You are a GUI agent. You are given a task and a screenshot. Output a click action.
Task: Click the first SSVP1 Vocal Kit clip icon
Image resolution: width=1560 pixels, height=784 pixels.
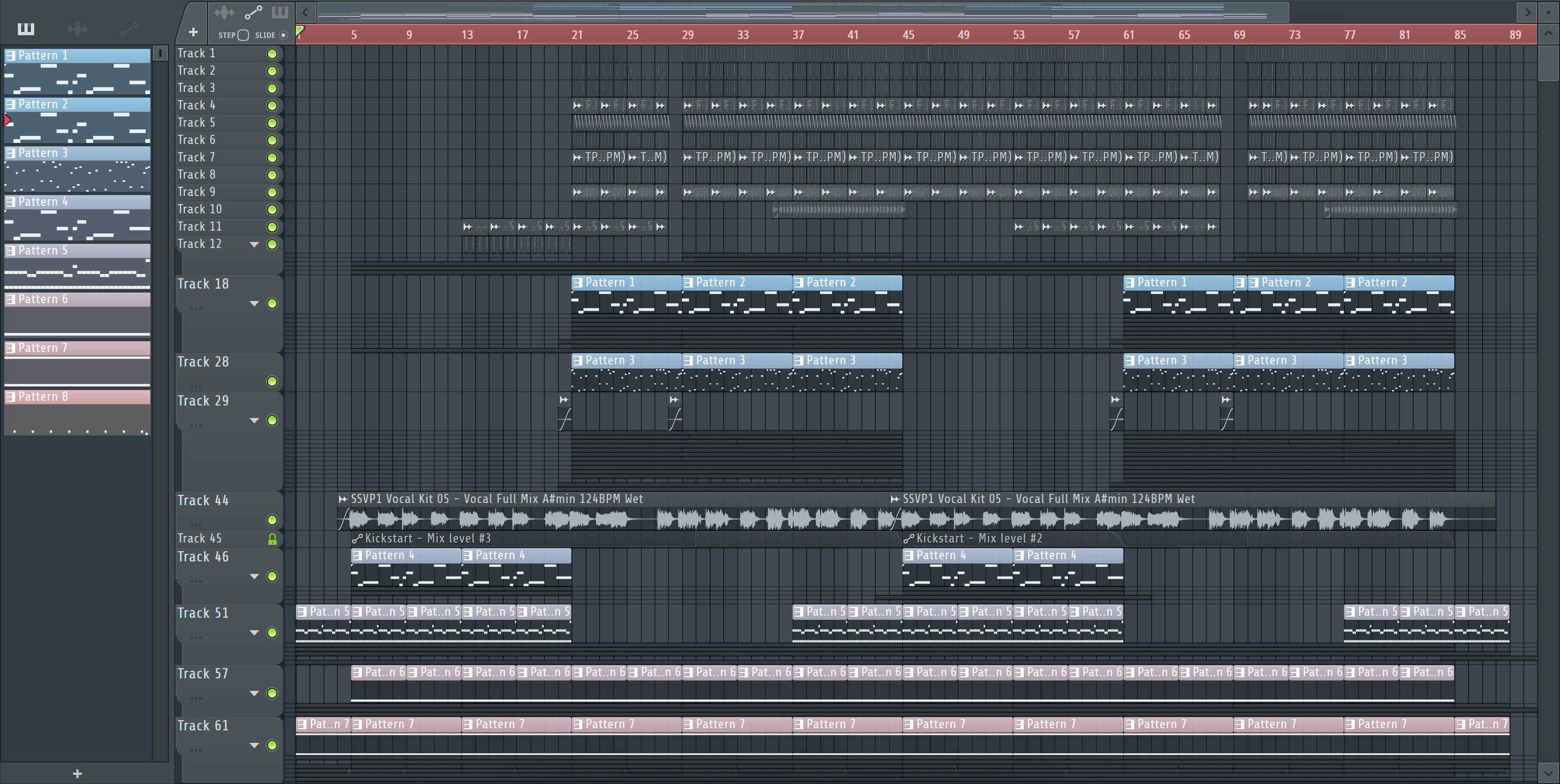343,499
